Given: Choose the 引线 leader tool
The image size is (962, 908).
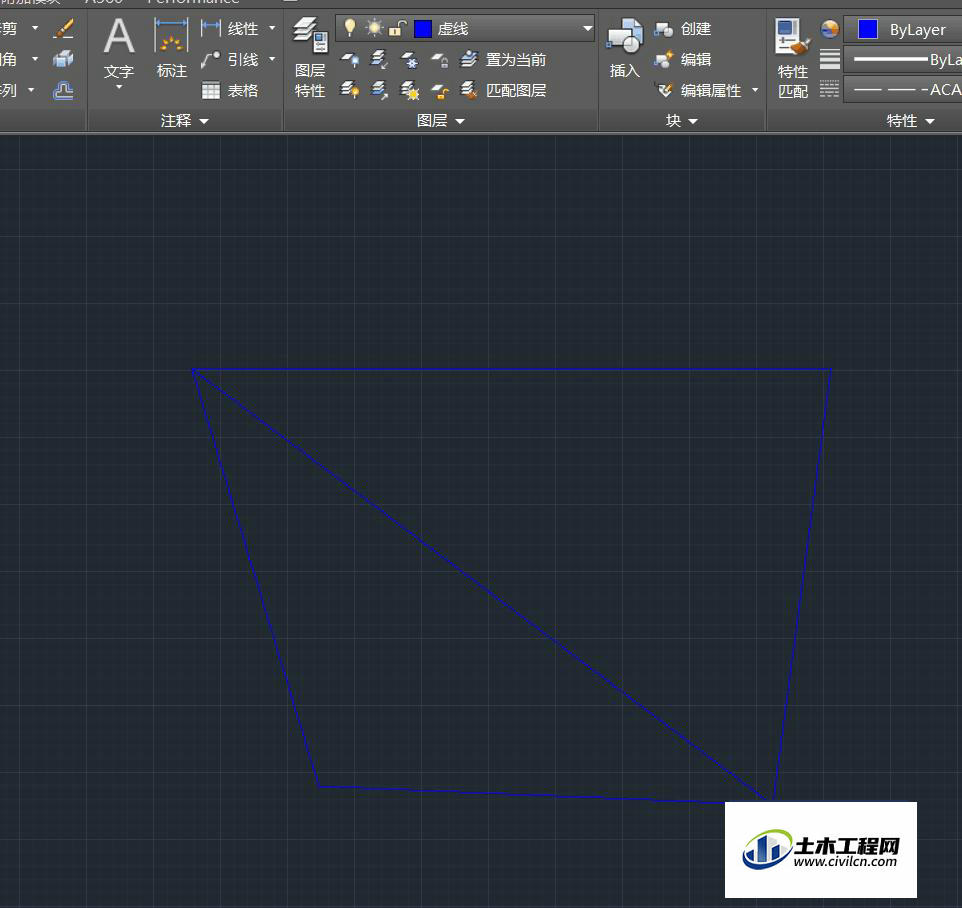Looking at the screenshot, I should coord(230,60).
